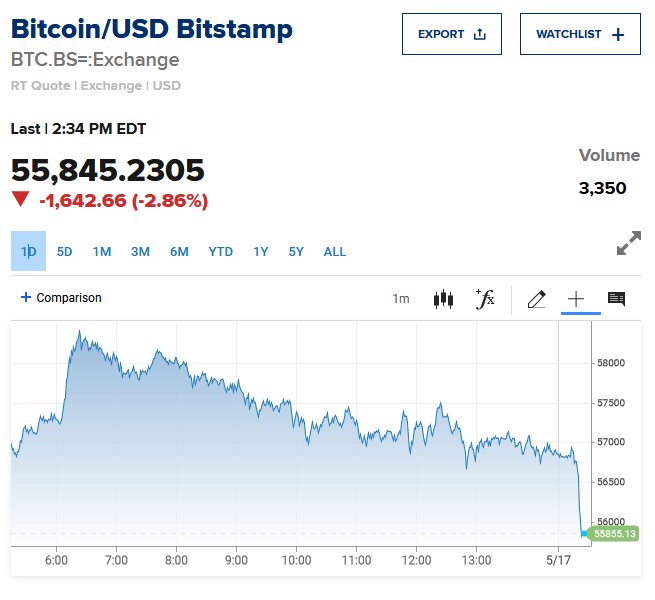This screenshot has height=600, width=655.
Task: Select the pencil drawing tool
Action: tap(536, 299)
